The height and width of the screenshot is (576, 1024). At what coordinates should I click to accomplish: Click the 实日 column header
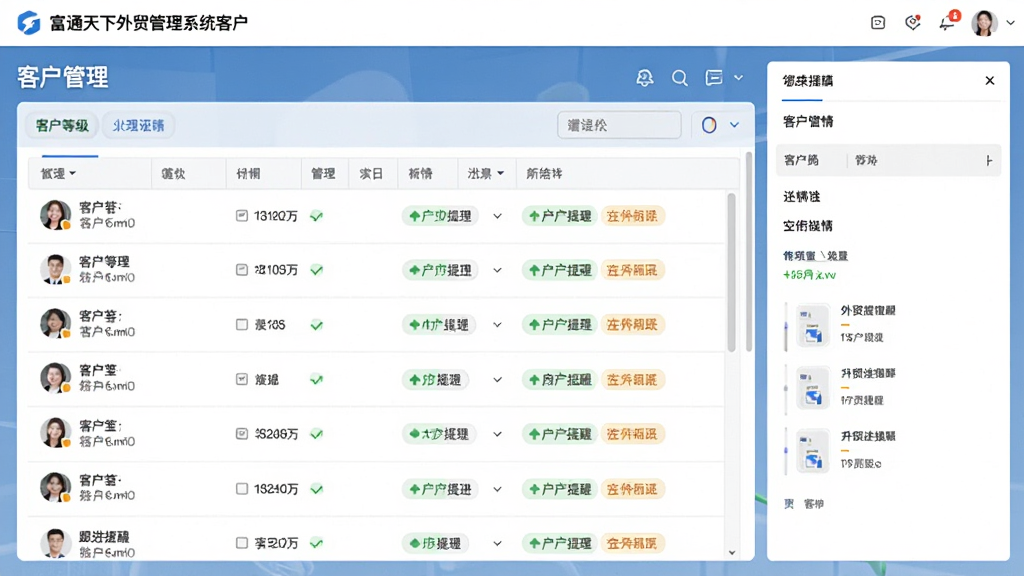click(x=371, y=174)
